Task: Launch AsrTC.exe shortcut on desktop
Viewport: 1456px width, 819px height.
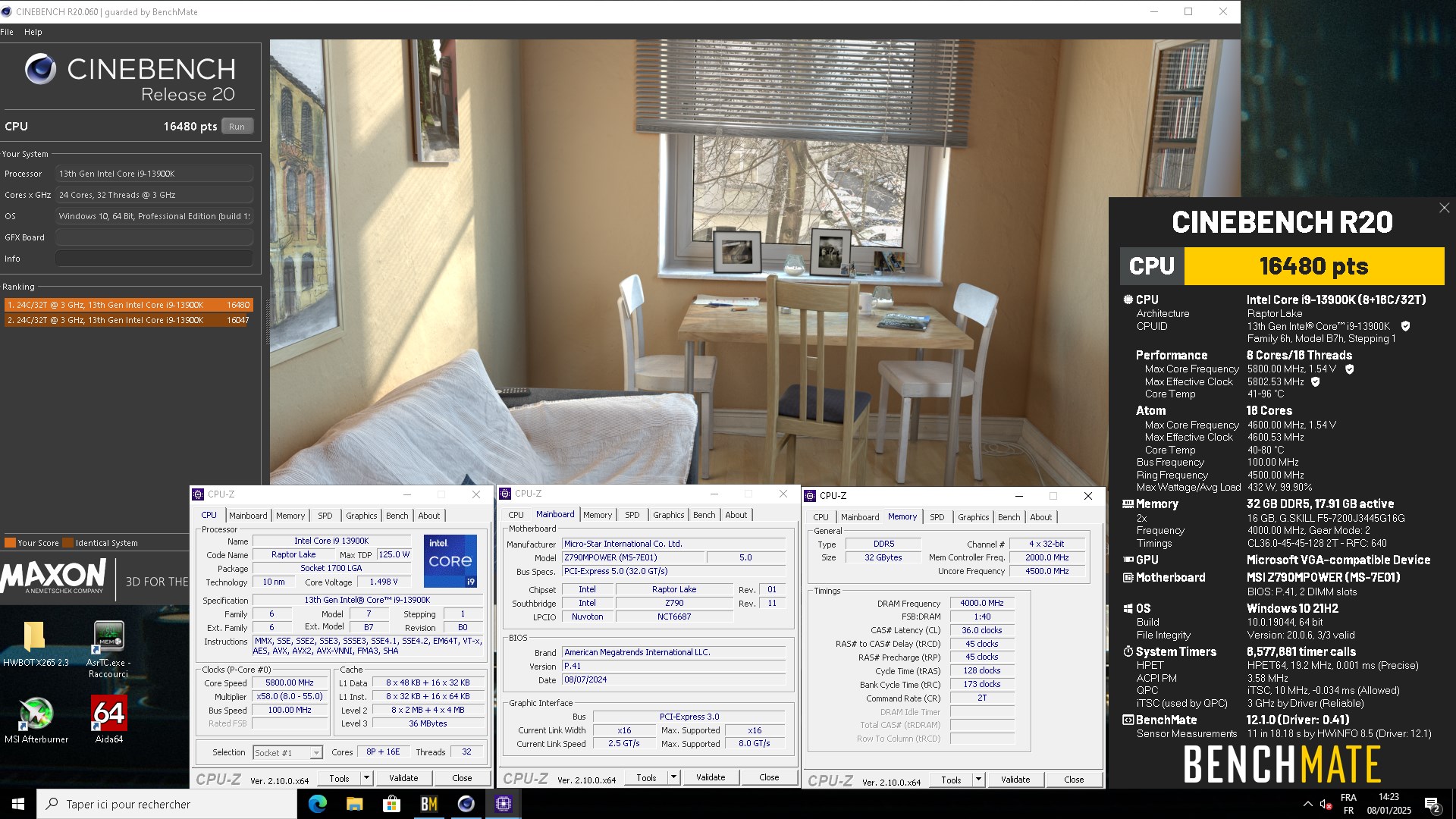Action: pos(108,648)
